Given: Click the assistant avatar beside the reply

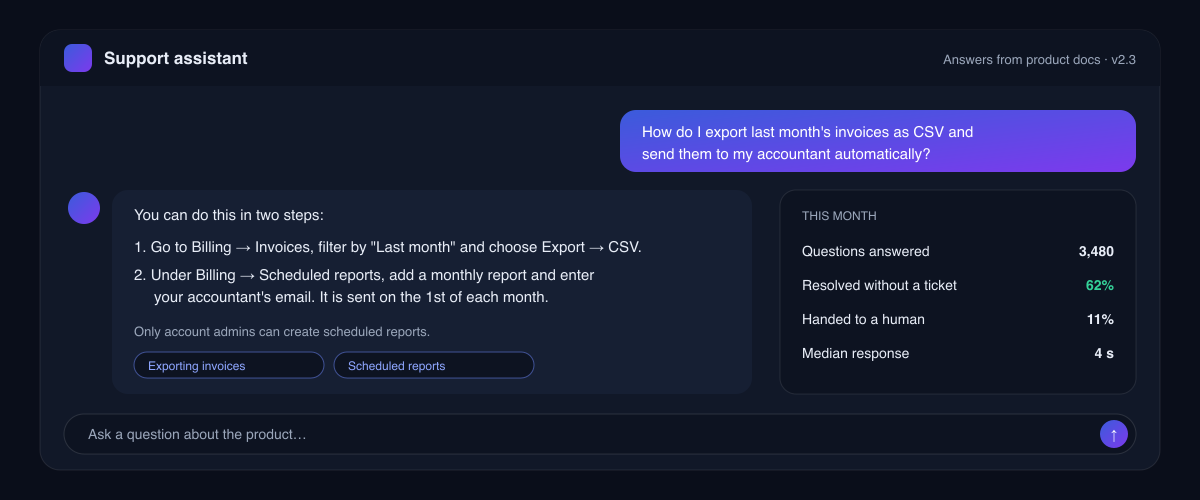Looking at the screenshot, I should pos(84,208).
